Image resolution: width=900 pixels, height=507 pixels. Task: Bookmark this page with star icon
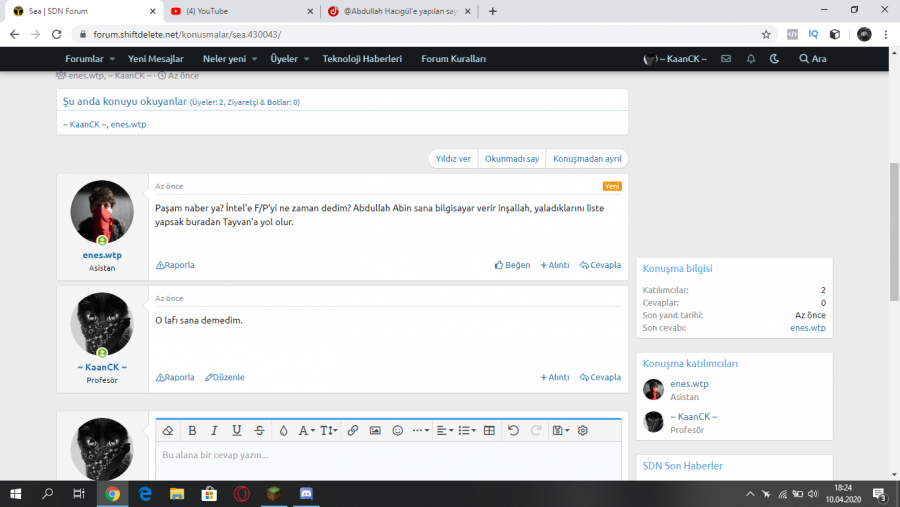click(x=766, y=34)
